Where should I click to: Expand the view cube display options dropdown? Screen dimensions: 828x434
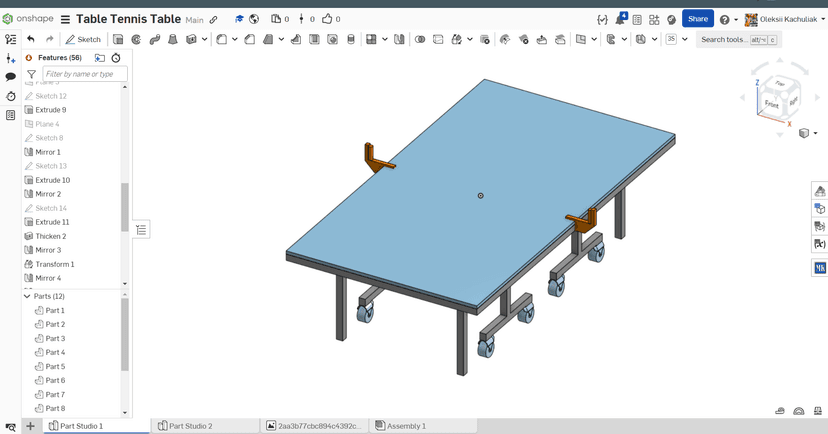click(x=806, y=133)
